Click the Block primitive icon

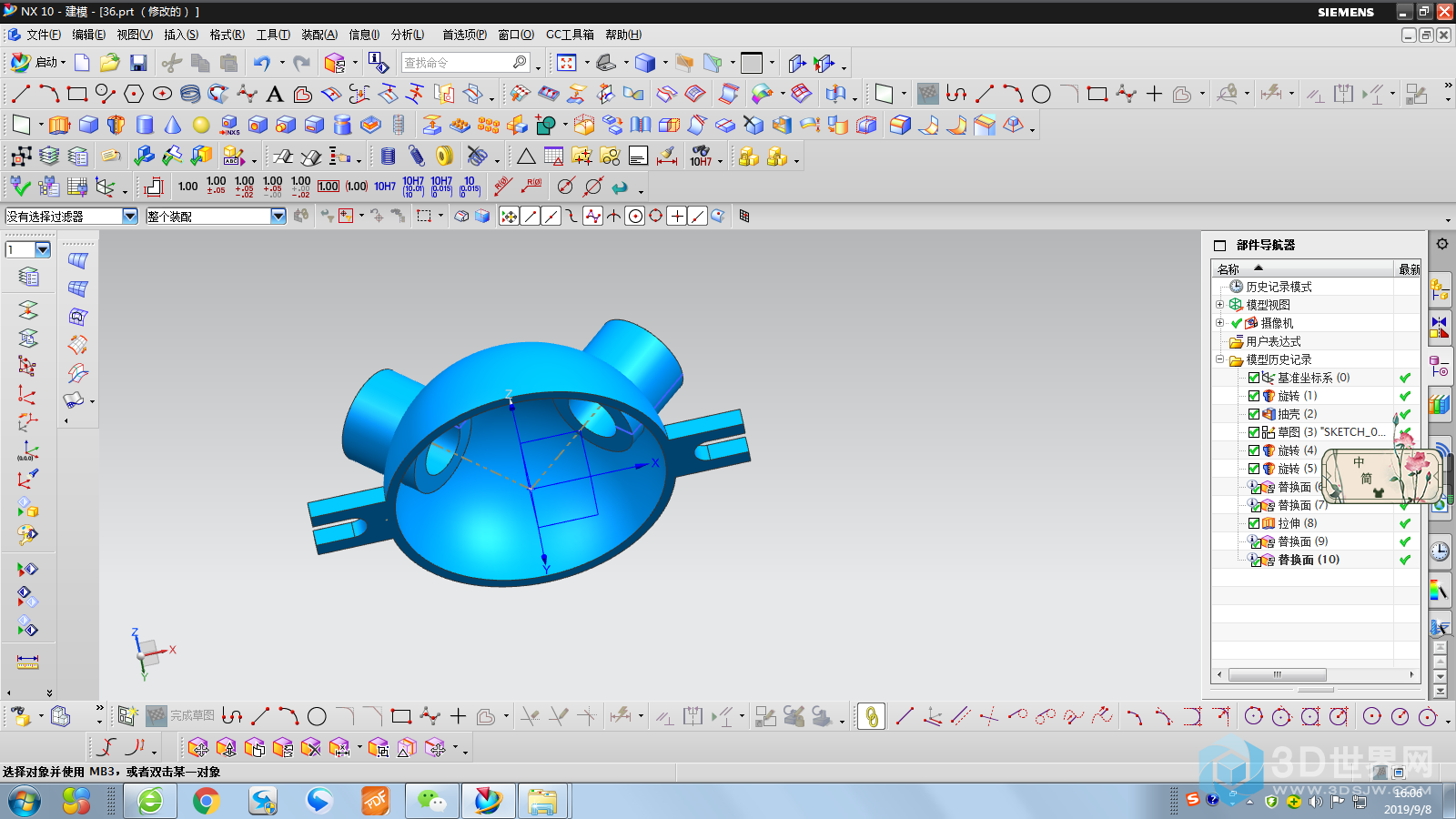tap(88, 125)
